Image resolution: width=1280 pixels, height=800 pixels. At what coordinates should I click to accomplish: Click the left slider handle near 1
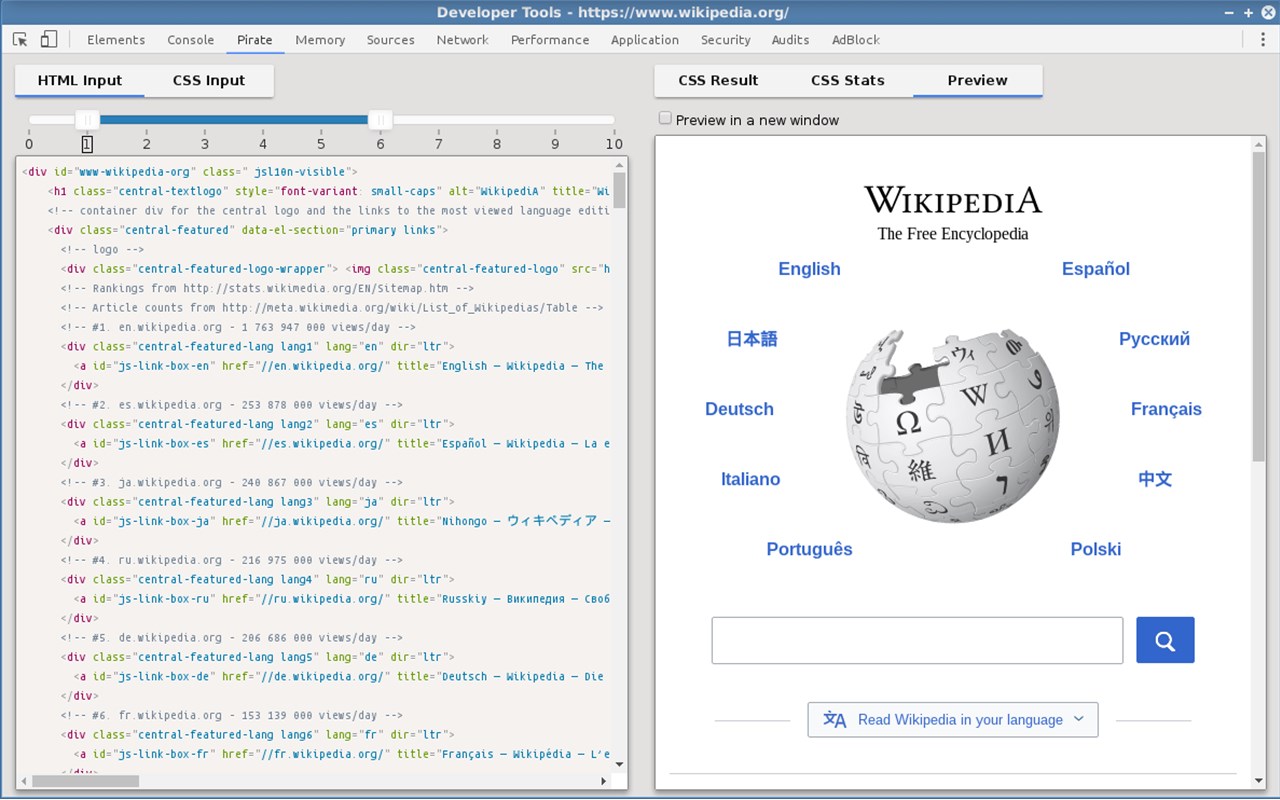point(87,120)
